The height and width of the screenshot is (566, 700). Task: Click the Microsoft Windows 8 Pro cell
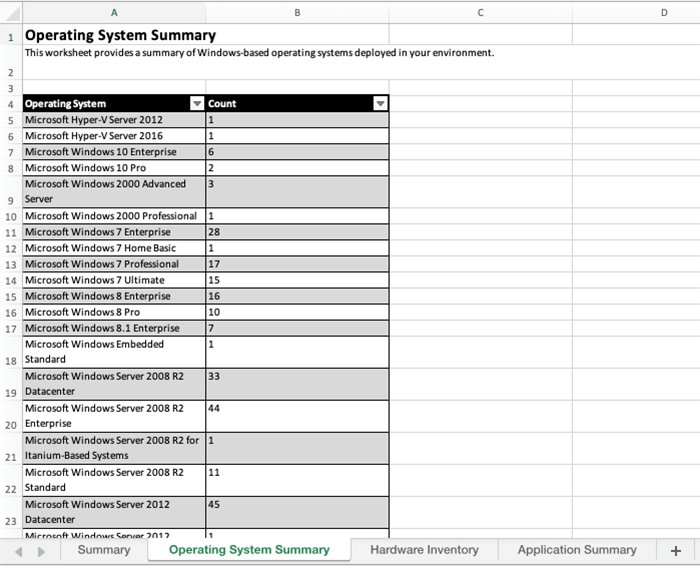tap(114, 312)
